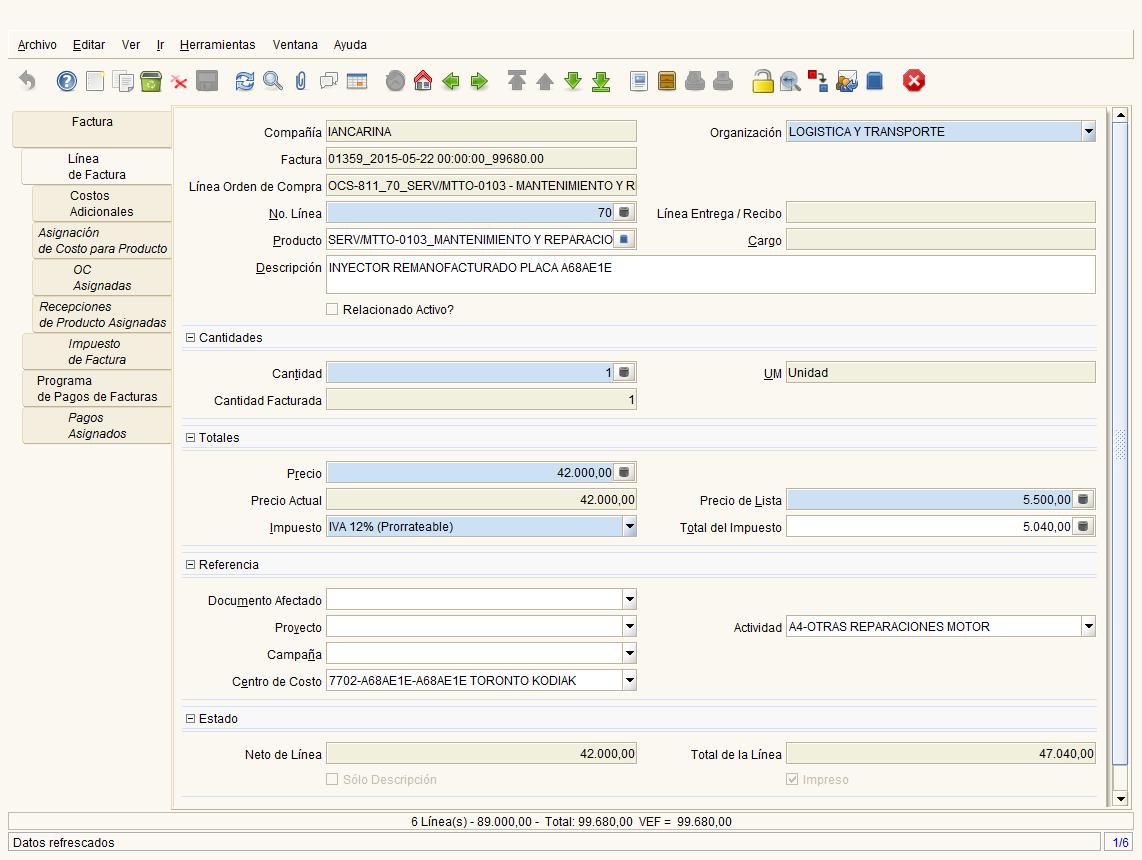Go to Home via the red house icon
This screenshot has width=1142, height=860.
coord(423,81)
